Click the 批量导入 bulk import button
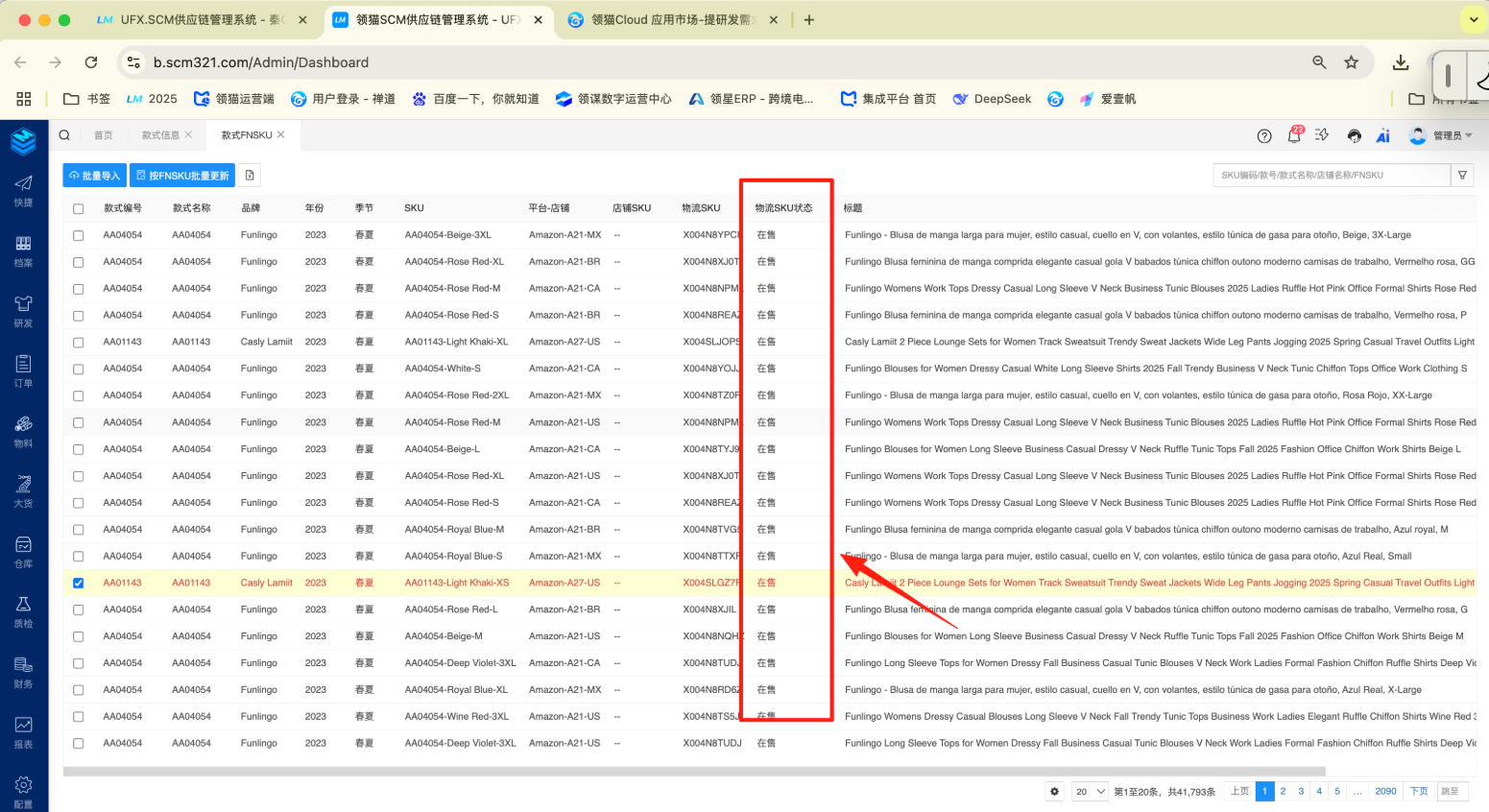 [95, 176]
